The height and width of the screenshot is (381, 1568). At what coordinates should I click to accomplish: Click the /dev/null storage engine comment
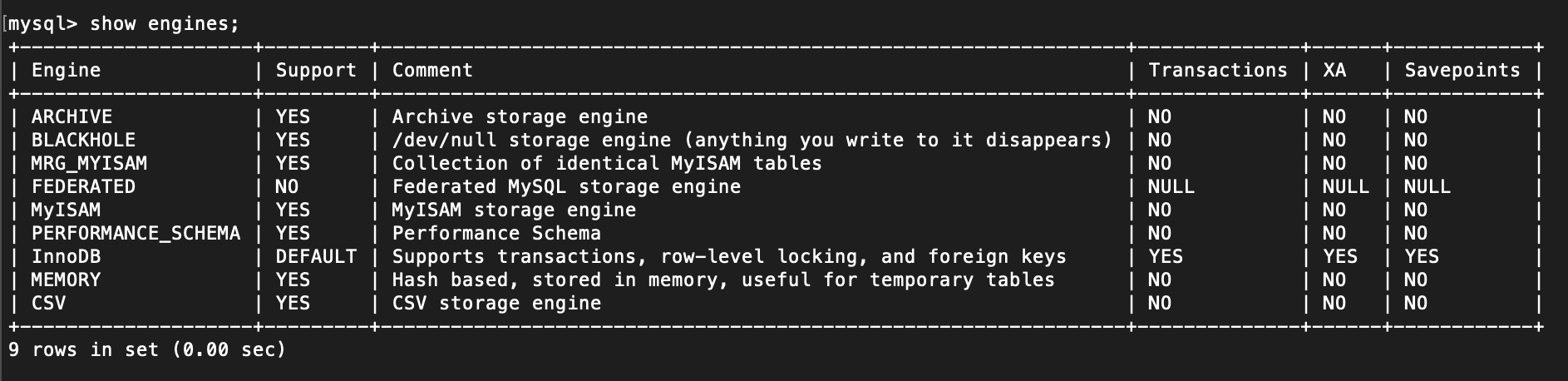click(752, 141)
